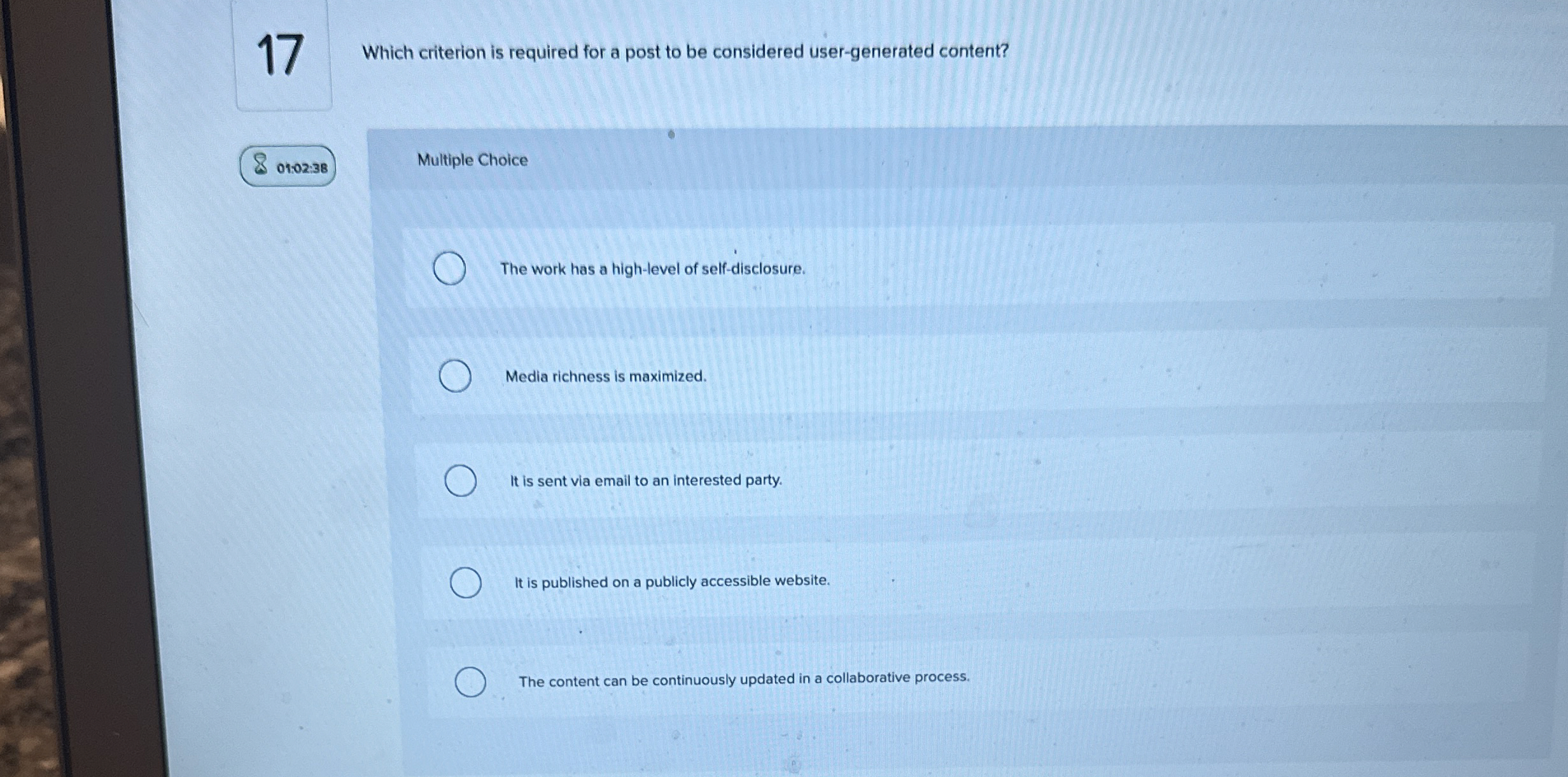
Task: Click the small dot marker above Multiple Choice
Action: [x=671, y=134]
